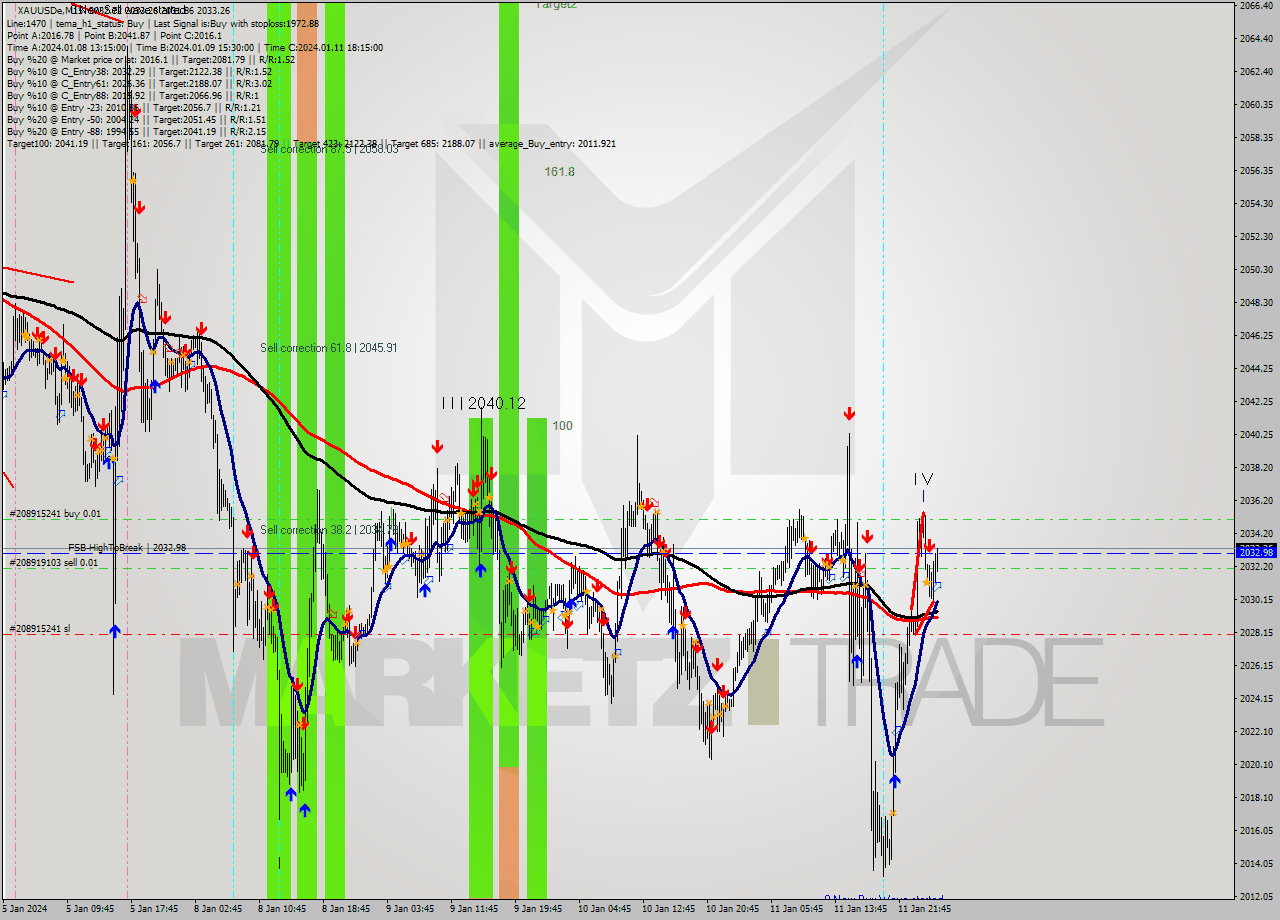1280x920 pixels.
Task: Click the '#208915241 sl' stop loss label
Action: pos(40,629)
